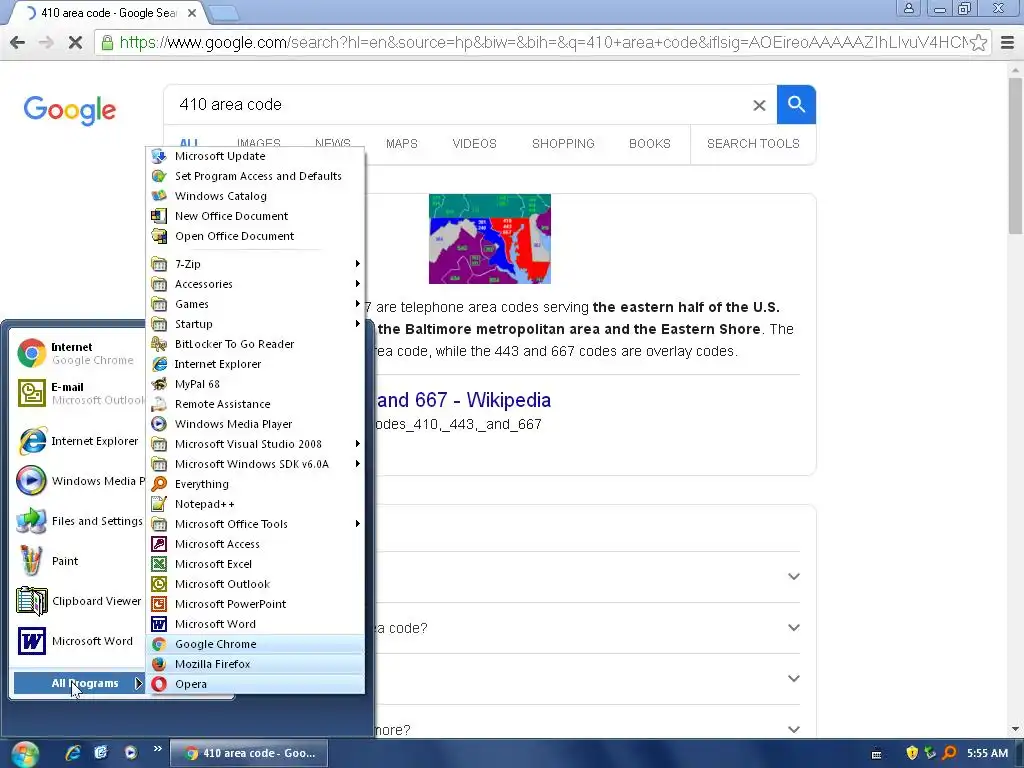The image size is (1024, 768).
Task: Click the area code map thumbnail
Action: 490,239
